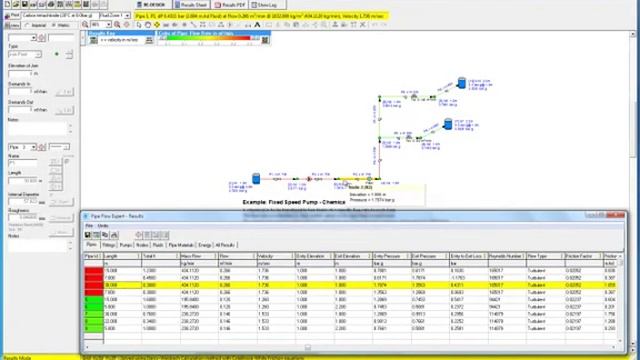
Task: Click the green colour cell of pipe row 5
Action: [x=93, y=300]
